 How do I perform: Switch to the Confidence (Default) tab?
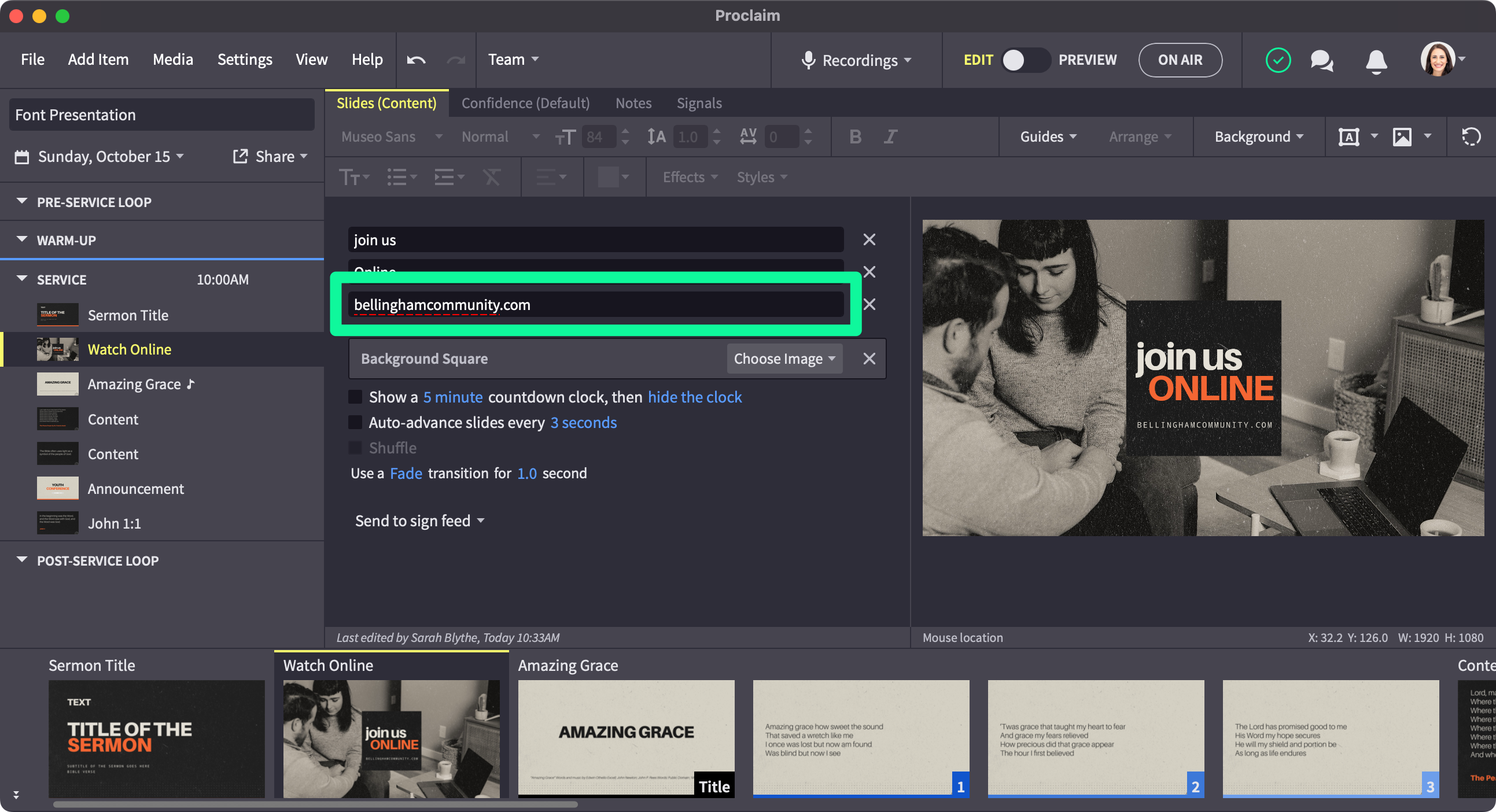(x=525, y=104)
